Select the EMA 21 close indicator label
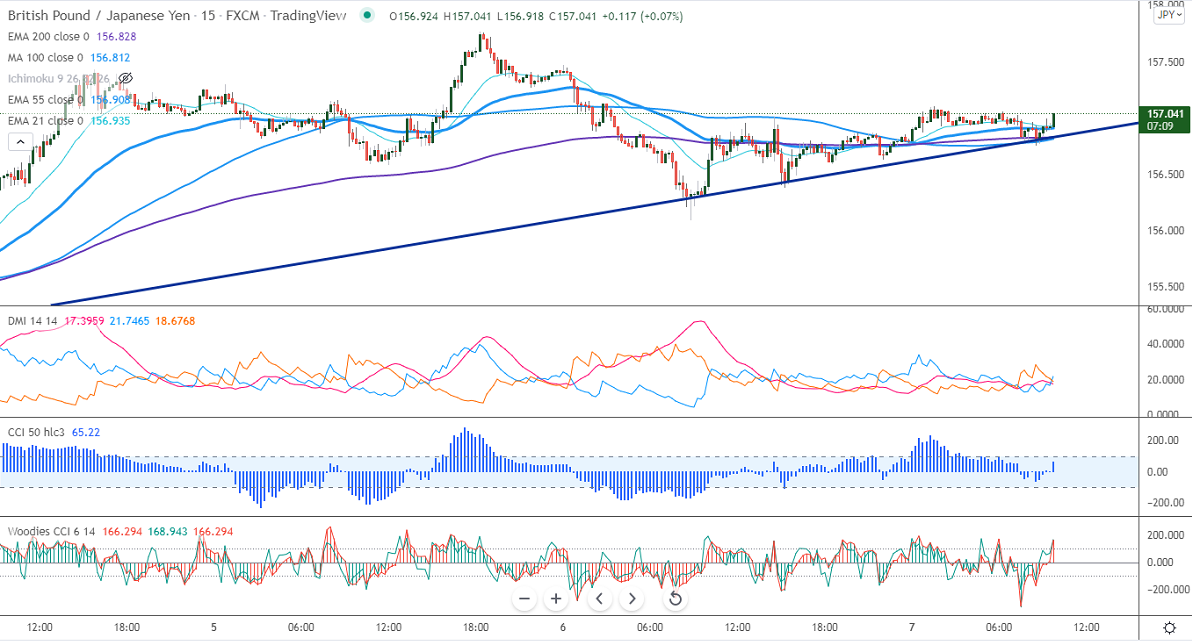 click(46, 121)
